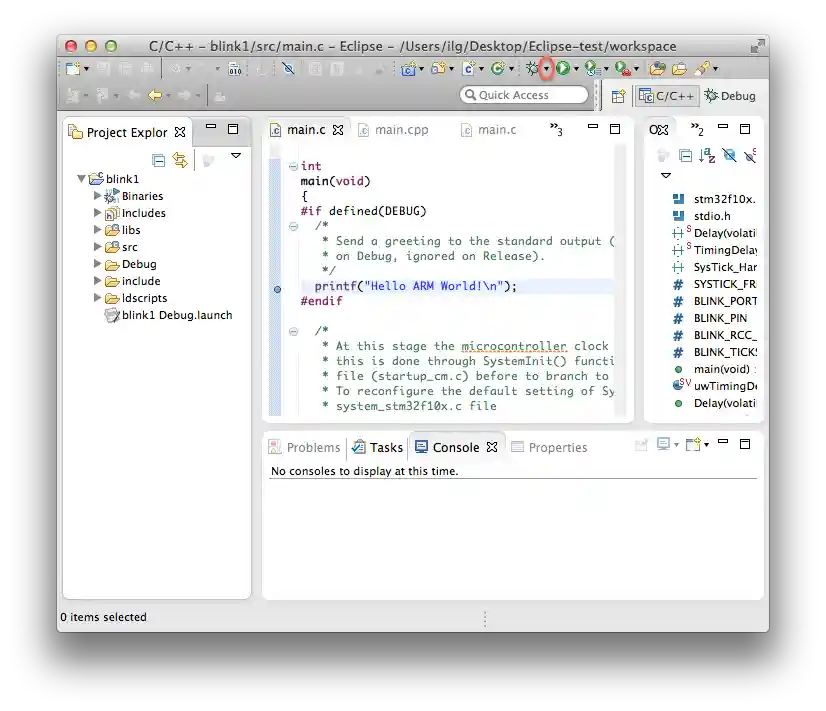
Task: Click the Debug bug icon in toolbar
Action: [x=532, y=69]
